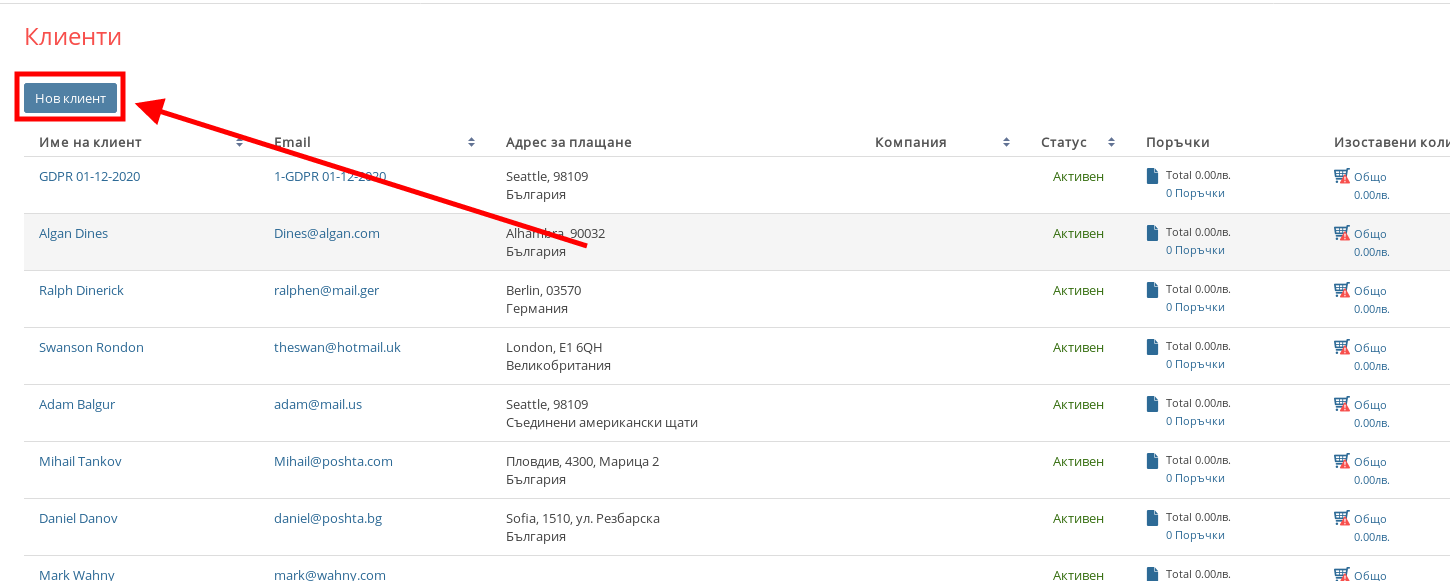The width and height of the screenshot is (1450, 581).
Task: Sort by Име на клиент column arrow
Action: [240, 143]
